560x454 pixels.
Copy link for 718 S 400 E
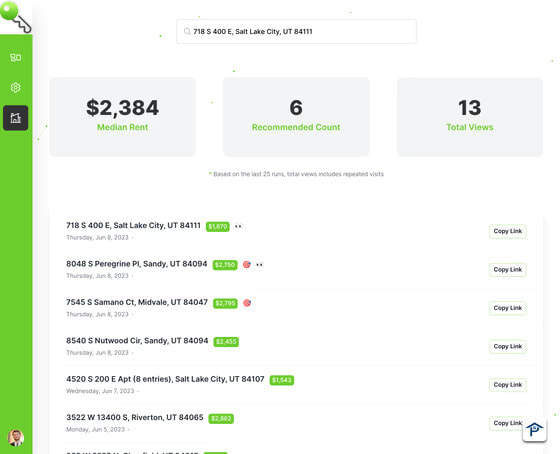[508, 231]
